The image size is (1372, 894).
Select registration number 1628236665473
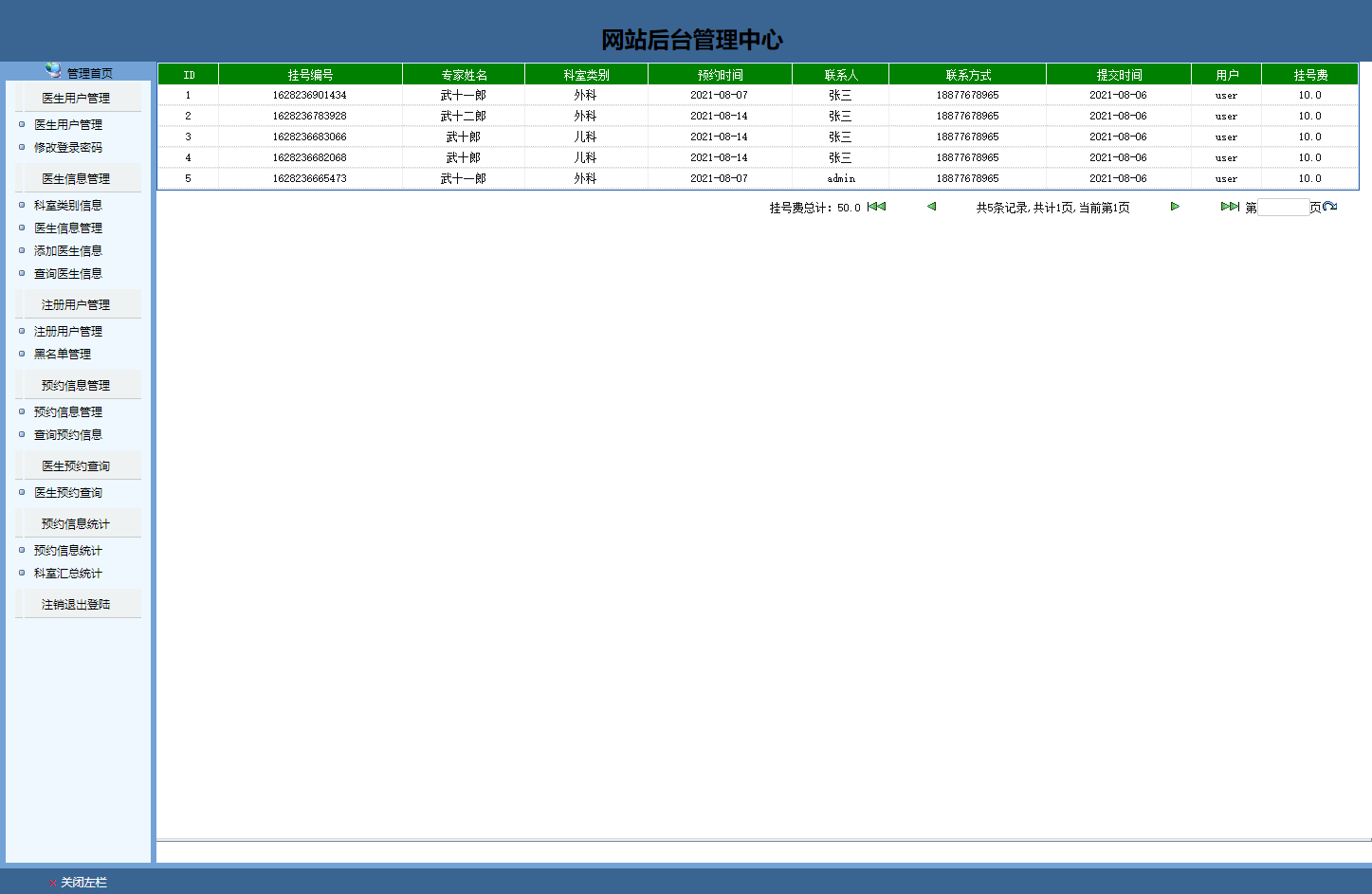point(310,178)
